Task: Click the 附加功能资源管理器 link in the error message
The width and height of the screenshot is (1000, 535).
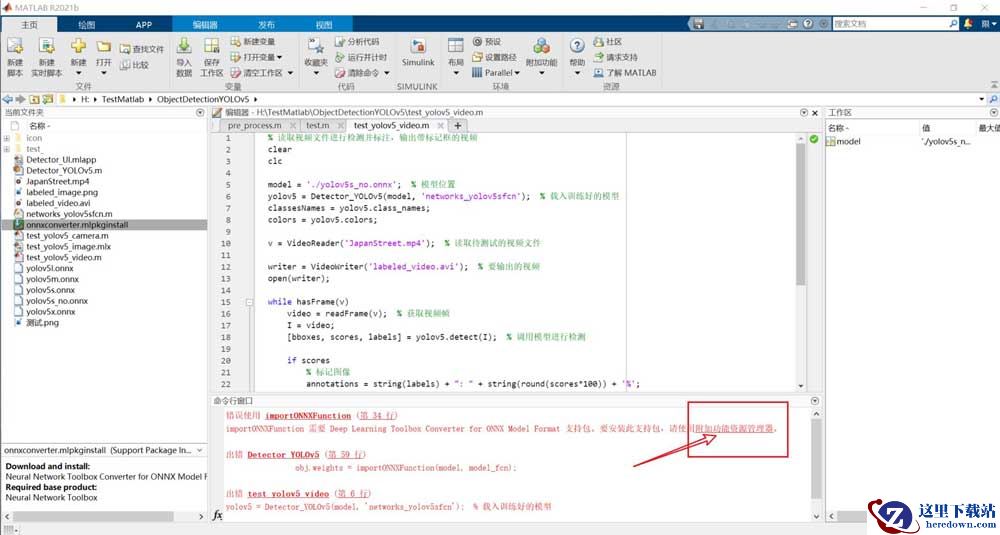Action: coord(735,429)
